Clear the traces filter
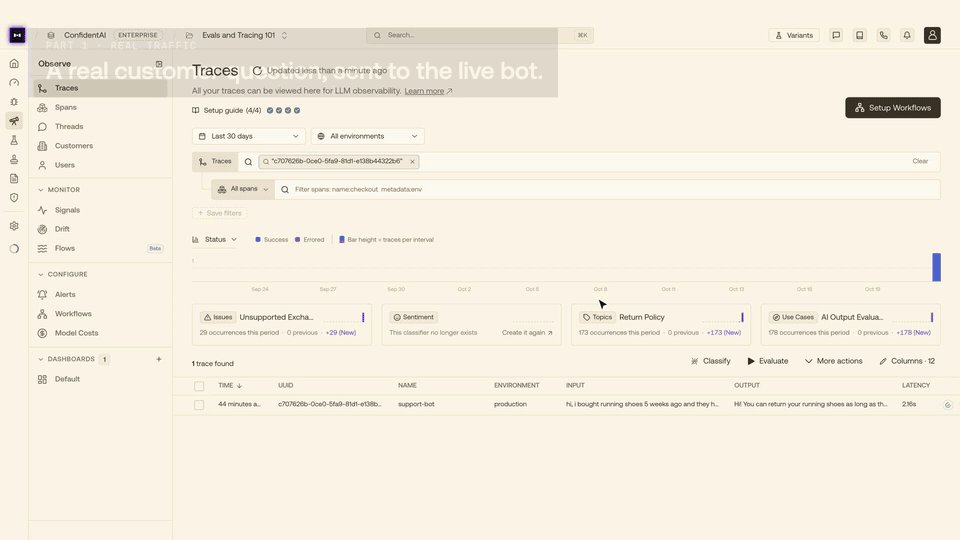 920,161
